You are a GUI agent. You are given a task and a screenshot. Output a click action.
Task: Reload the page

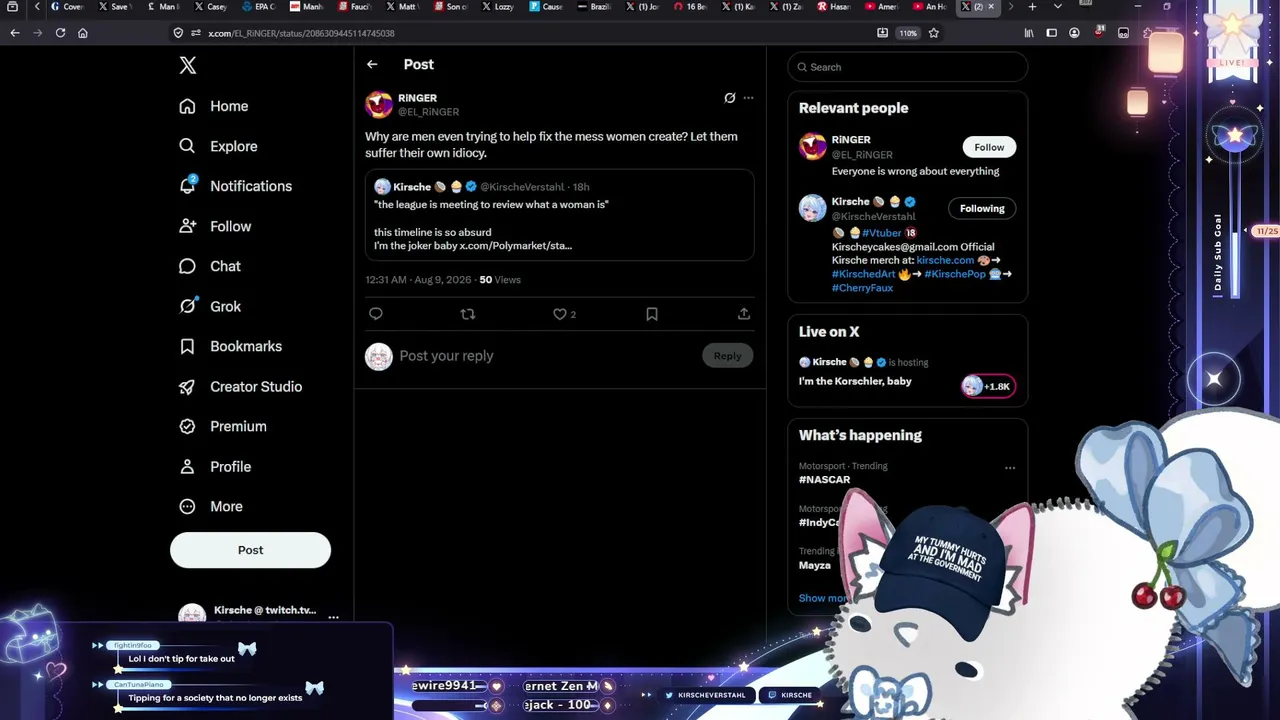pyautogui.click(x=60, y=33)
